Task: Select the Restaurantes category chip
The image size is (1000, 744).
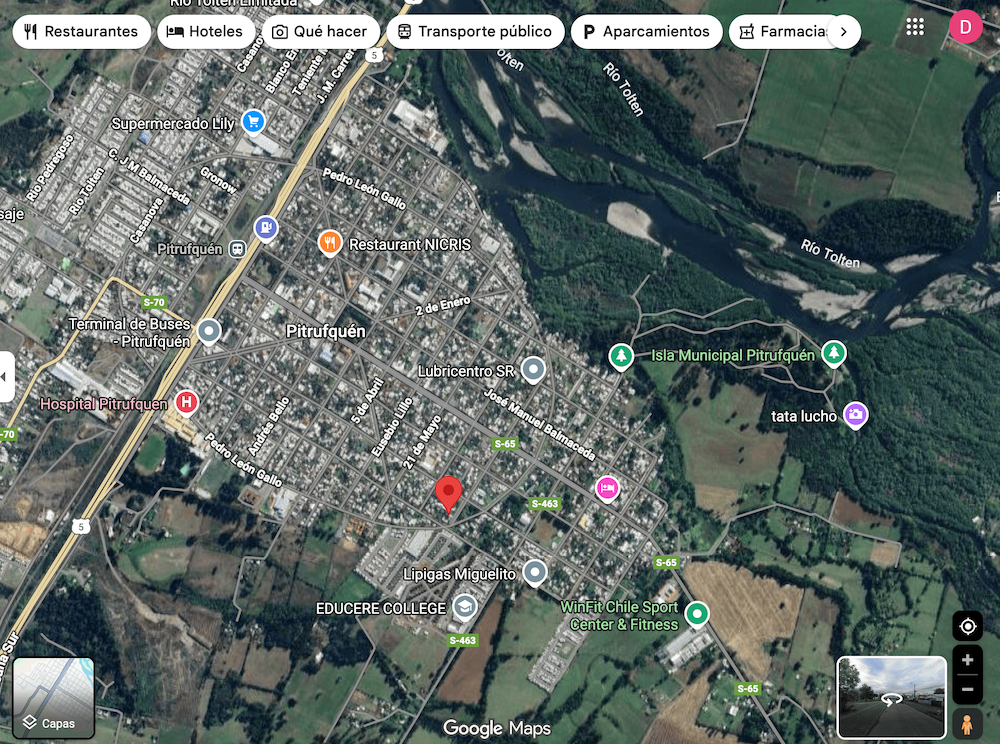Action: [x=81, y=31]
